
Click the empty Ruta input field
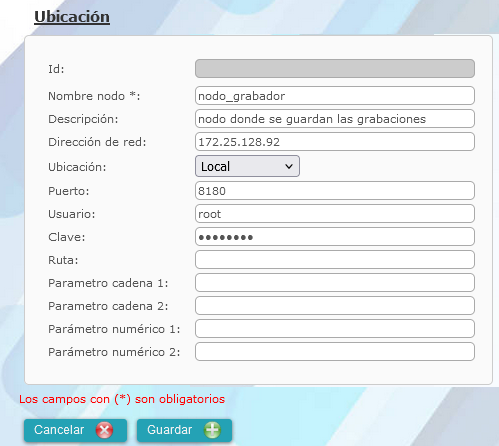(x=335, y=260)
